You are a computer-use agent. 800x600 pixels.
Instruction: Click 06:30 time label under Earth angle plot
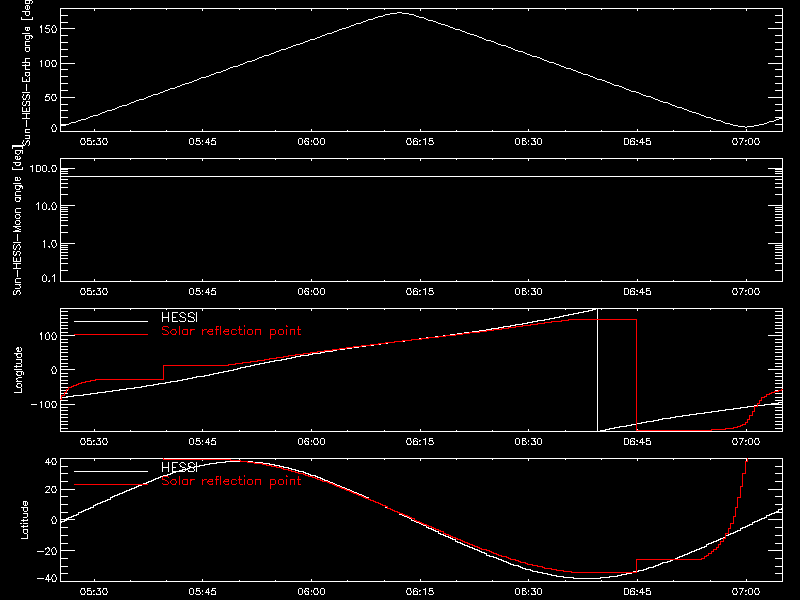(x=529, y=142)
